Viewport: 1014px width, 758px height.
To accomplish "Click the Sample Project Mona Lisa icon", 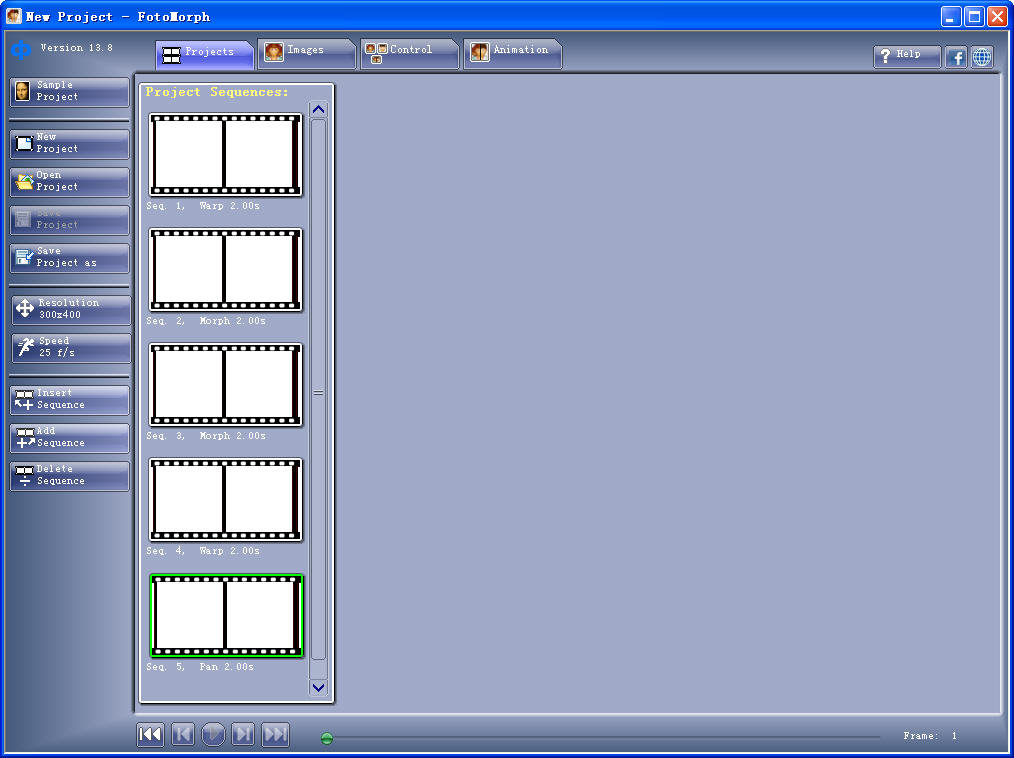I will (23, 92).
